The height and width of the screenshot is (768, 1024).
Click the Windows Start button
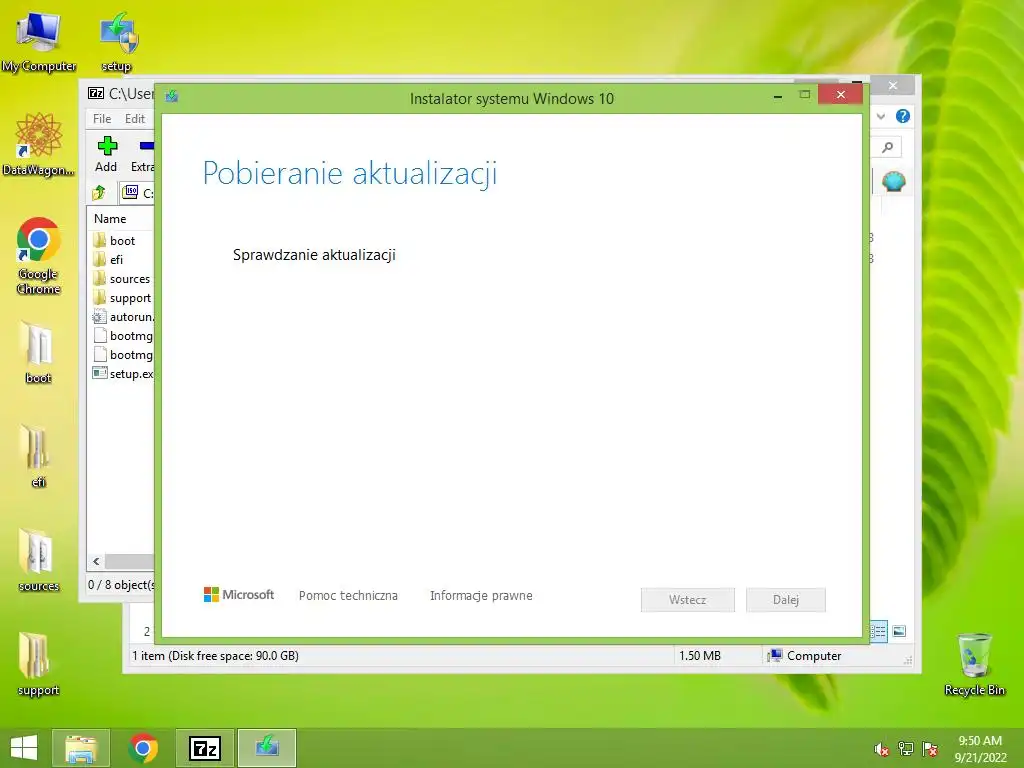[x=24, y=748]
